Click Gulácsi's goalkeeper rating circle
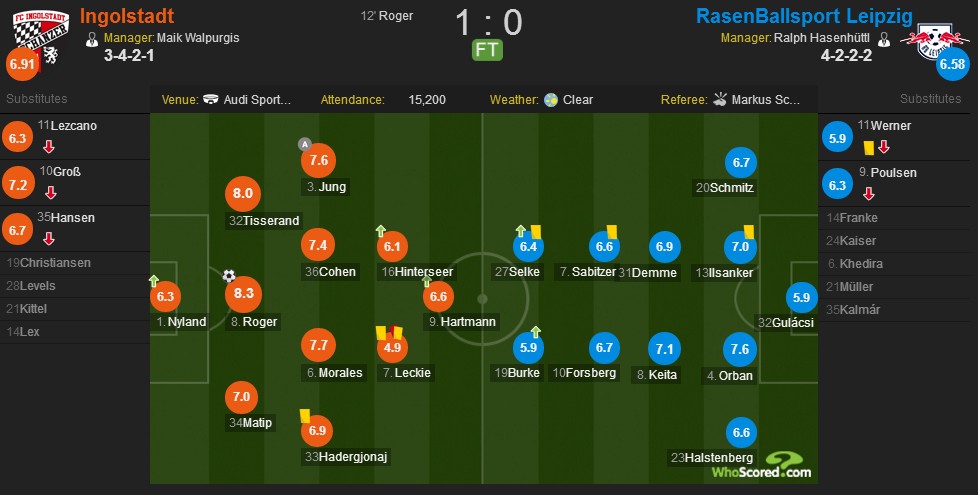Viewport: 978px width, 495px height. 801,297
